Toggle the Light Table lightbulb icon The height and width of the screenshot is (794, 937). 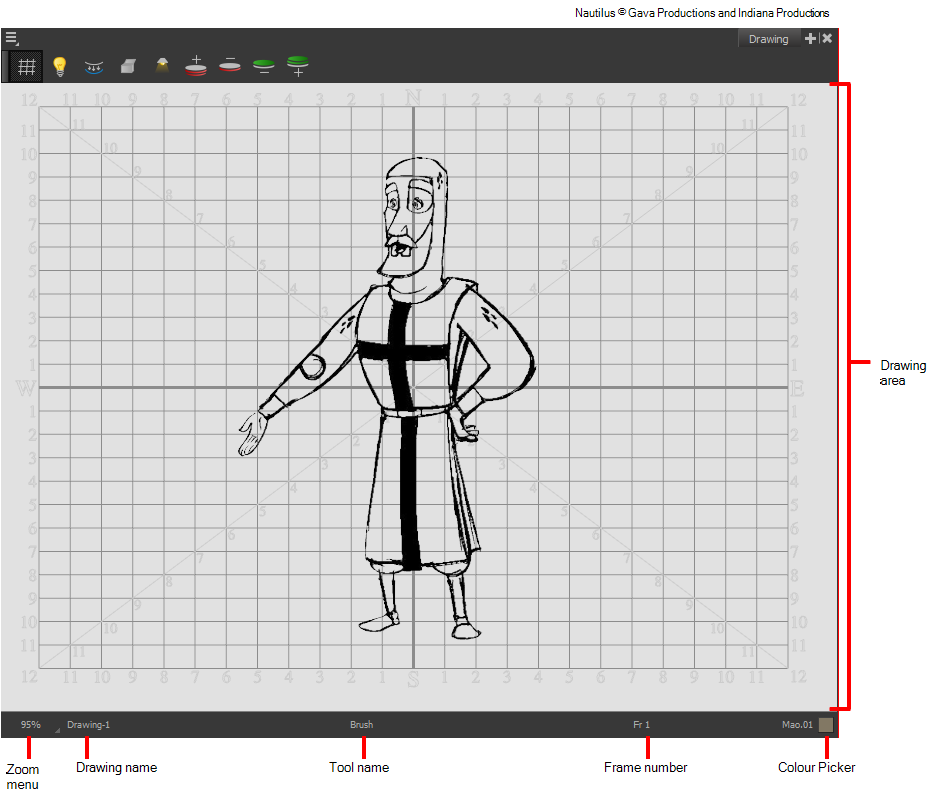point(60,66)
